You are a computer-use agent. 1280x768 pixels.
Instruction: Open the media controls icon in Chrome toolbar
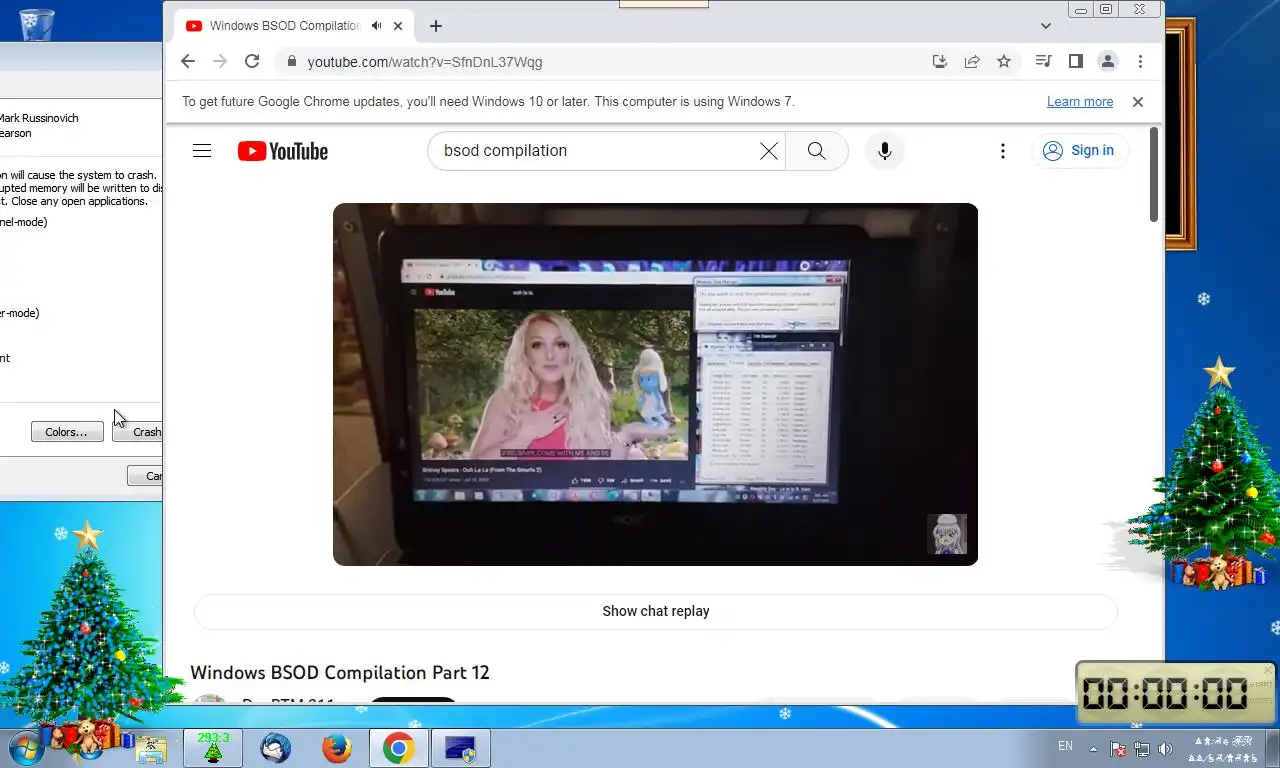(x=1043, y=61)
